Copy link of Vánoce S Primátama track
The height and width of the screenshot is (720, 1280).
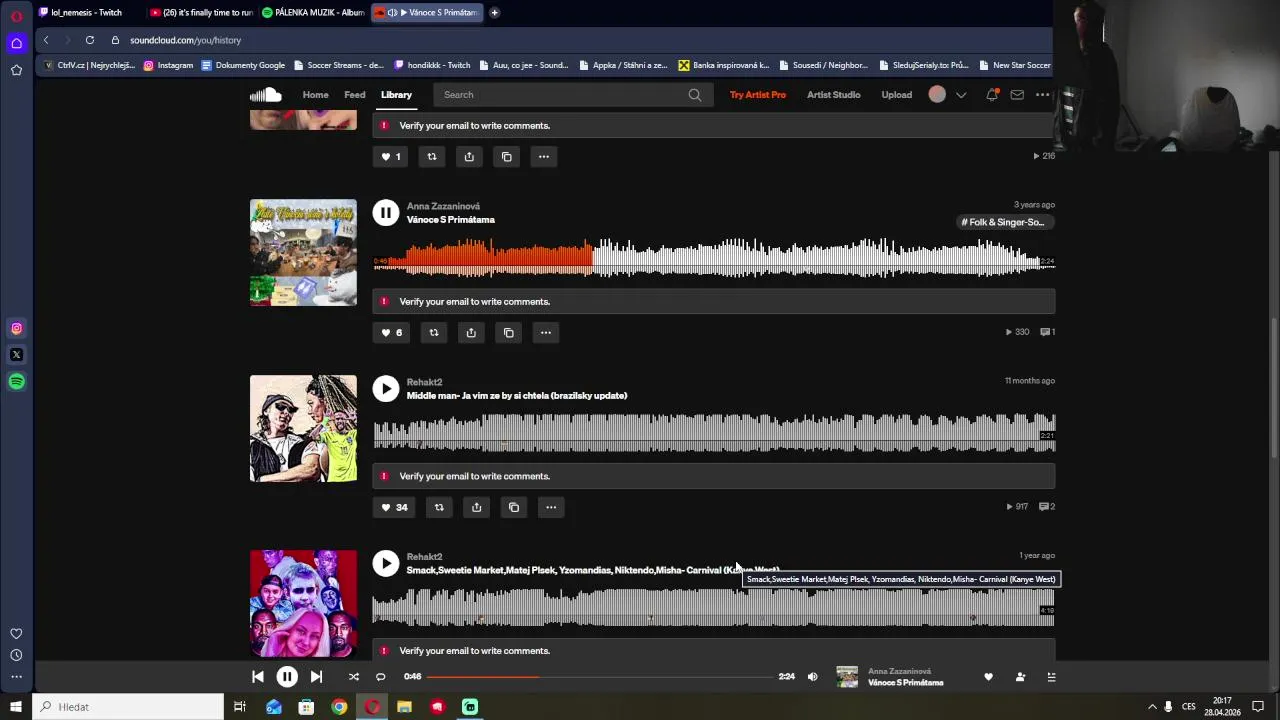point(508,332)
